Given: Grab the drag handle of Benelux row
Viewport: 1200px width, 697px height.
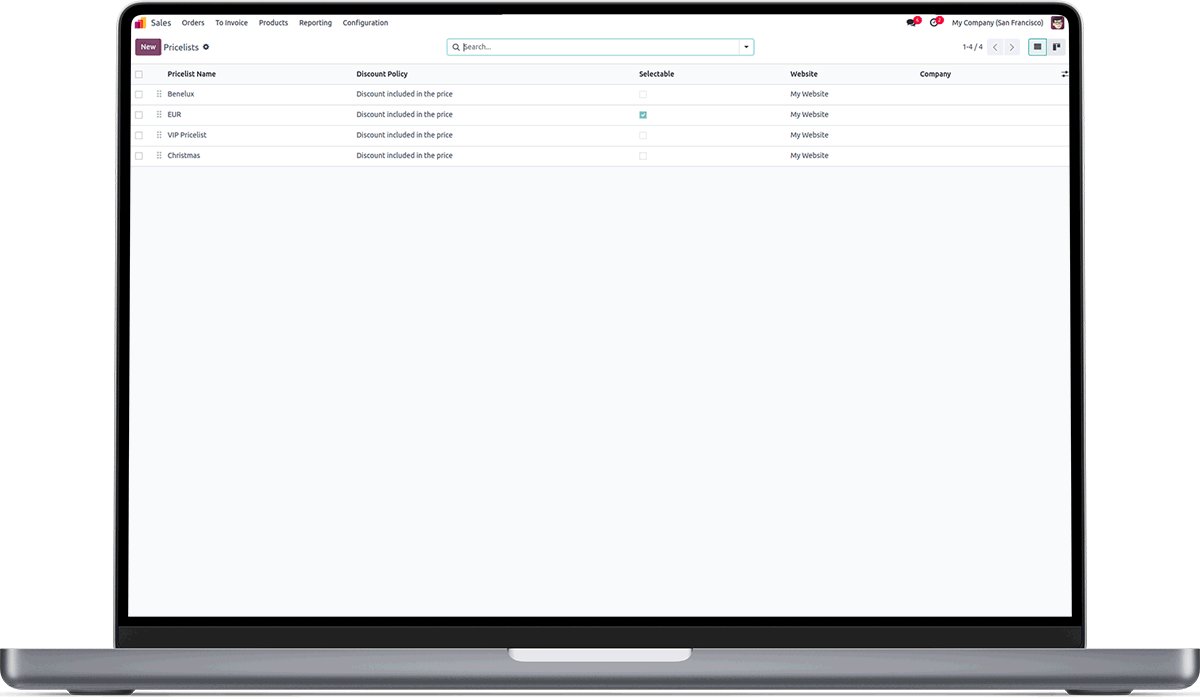Looking at the screenshot, I should 159,94.
